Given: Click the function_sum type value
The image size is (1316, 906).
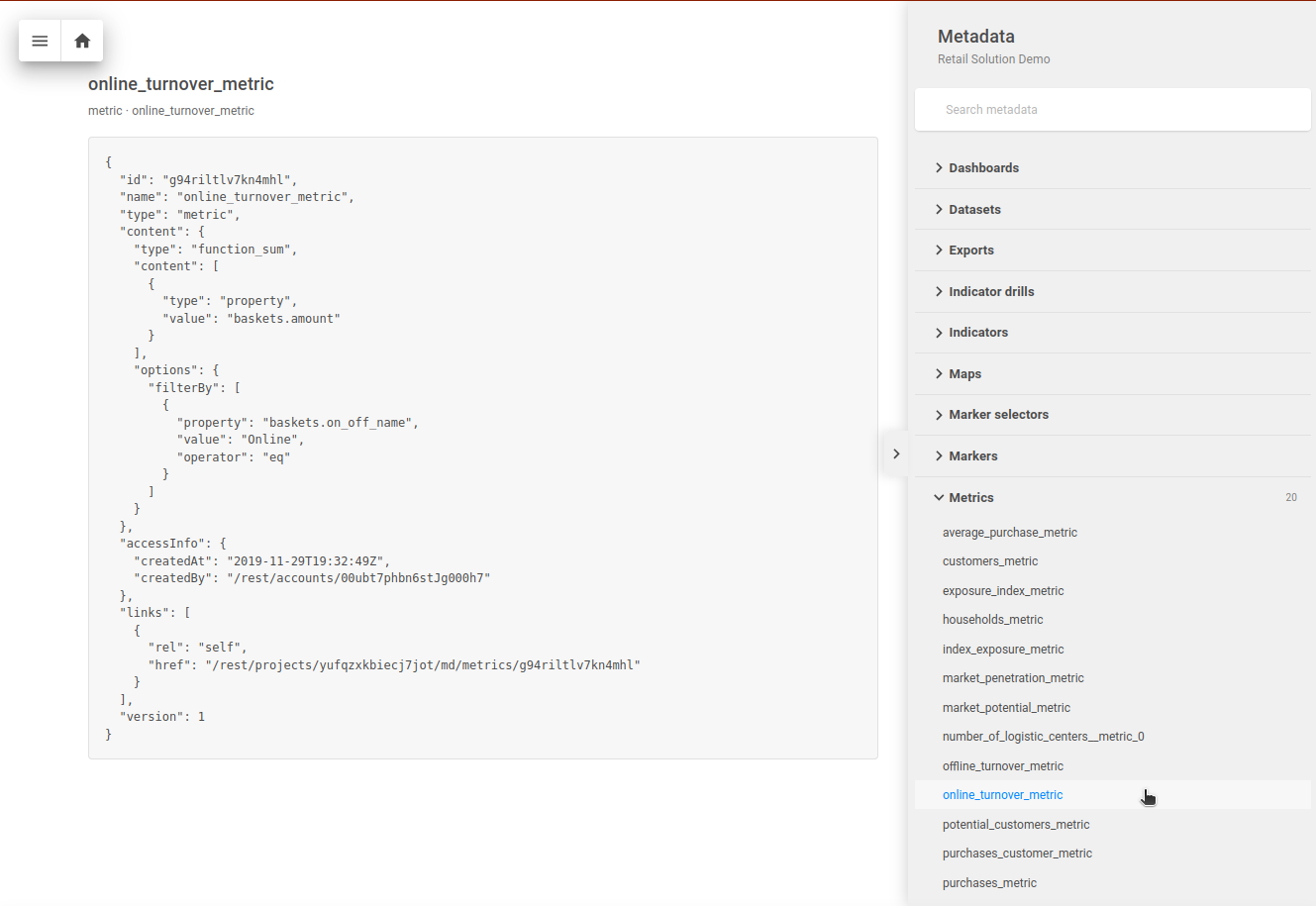Looking at the screenshot, I should coord(241,250).
